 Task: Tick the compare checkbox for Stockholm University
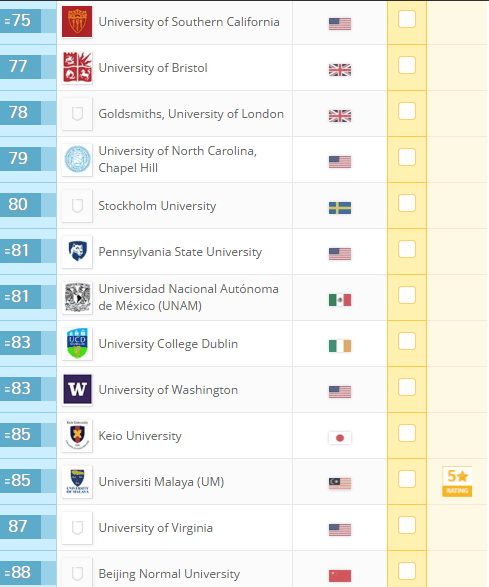click(x=407, y=203)
